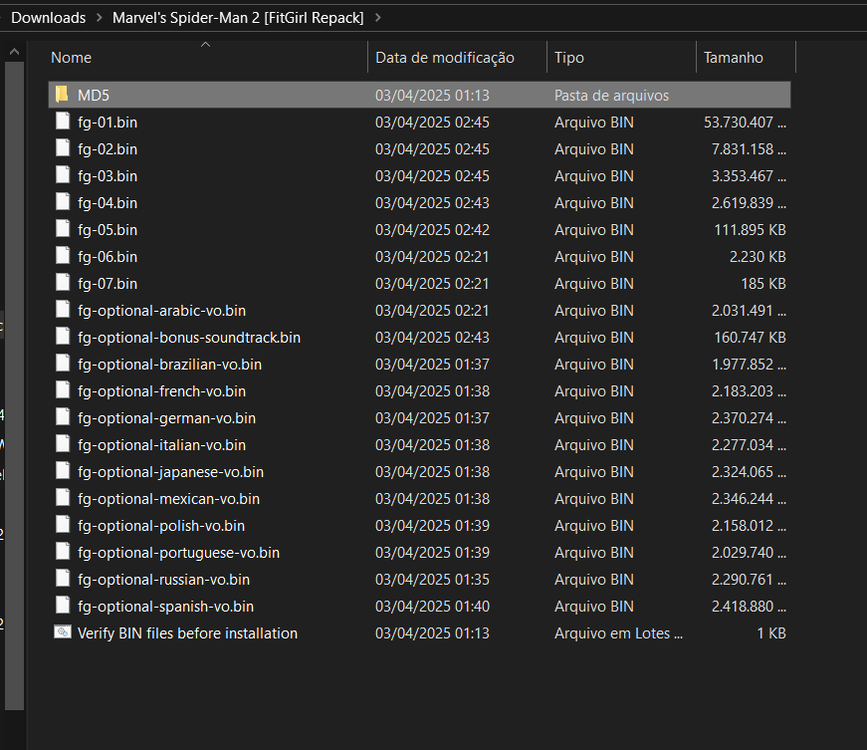Sort by the Data de modificação column
The height and width of the screenshot is (750, 867).
444,58
